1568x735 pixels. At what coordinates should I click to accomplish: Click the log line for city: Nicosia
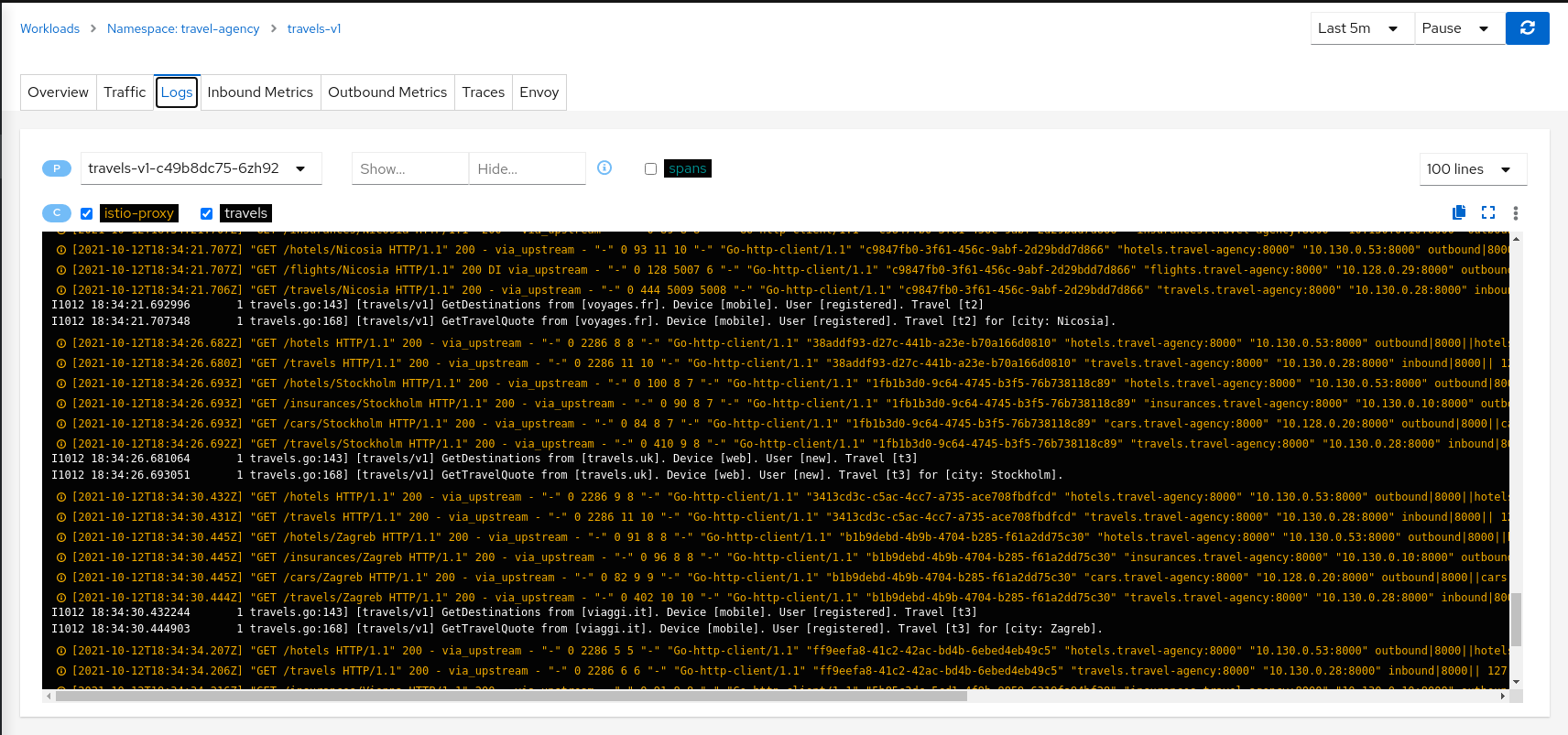[x=583, y=321]
